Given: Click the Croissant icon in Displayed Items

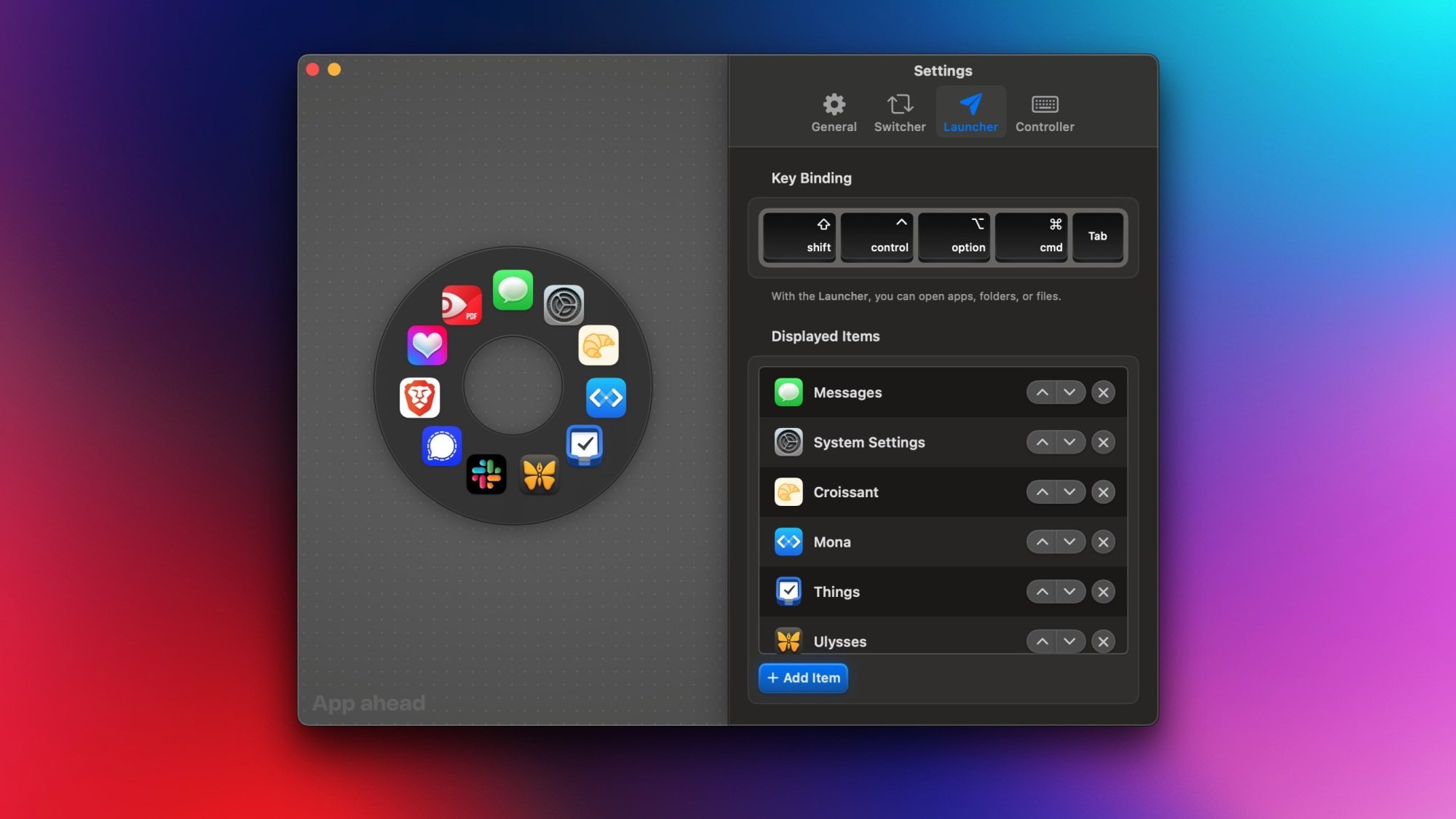Looking at the screenshot, I should point(788,491).
